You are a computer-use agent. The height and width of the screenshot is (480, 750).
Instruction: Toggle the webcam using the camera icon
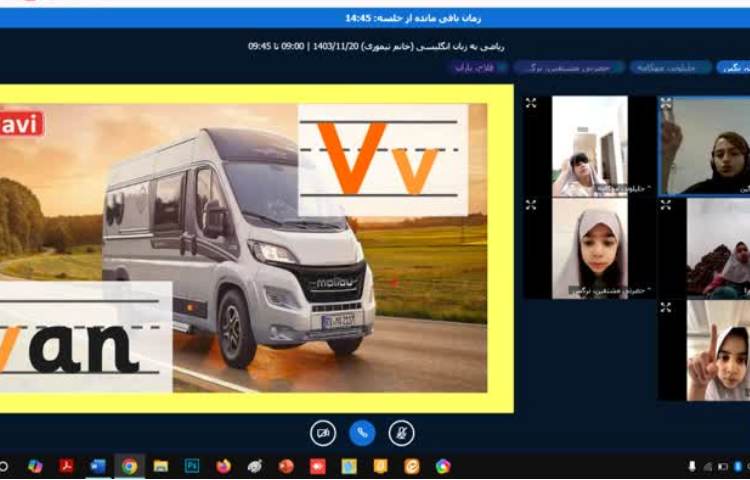(x=323, y=433)
